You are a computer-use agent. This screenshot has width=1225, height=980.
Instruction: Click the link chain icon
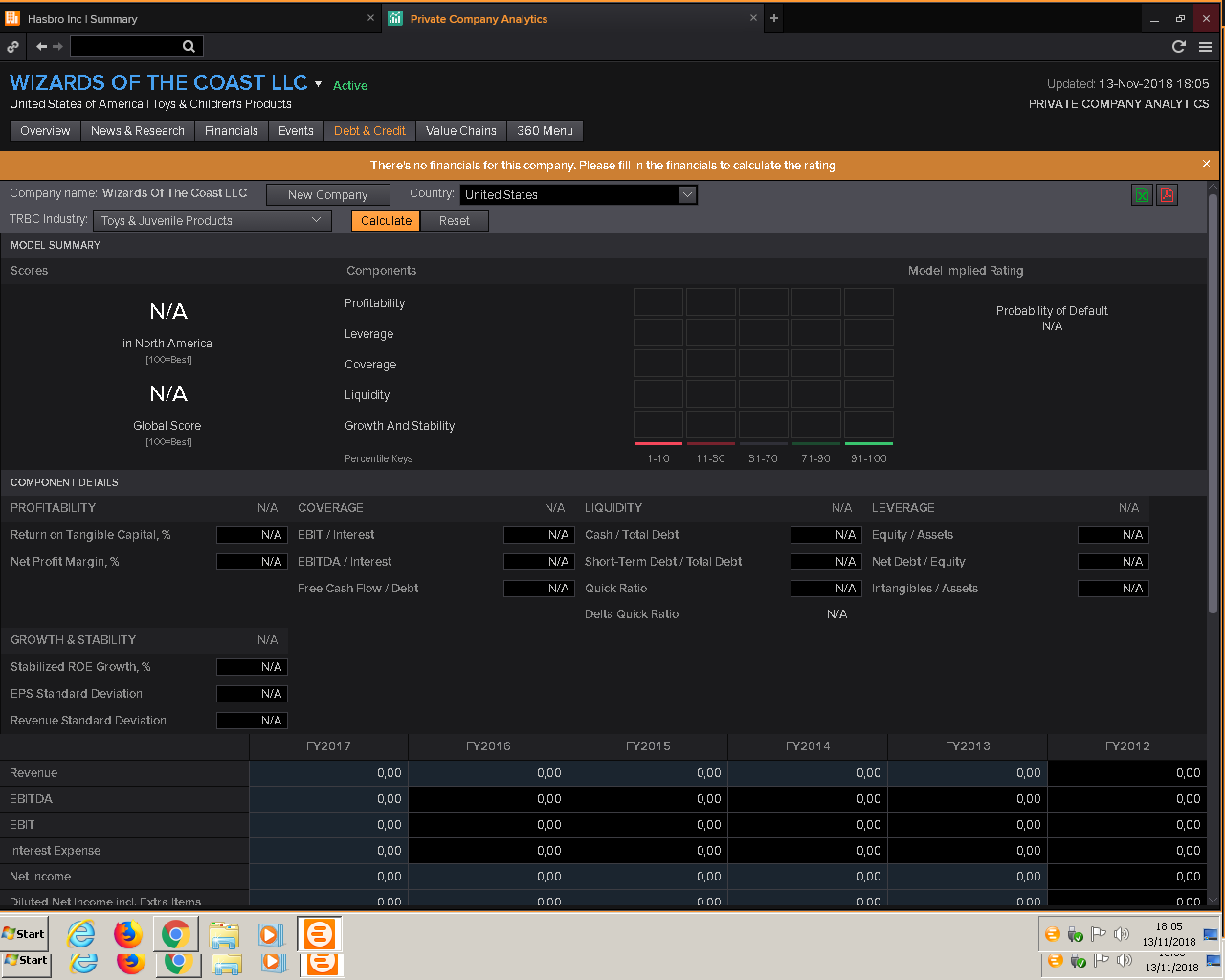[x=13, y=46]
